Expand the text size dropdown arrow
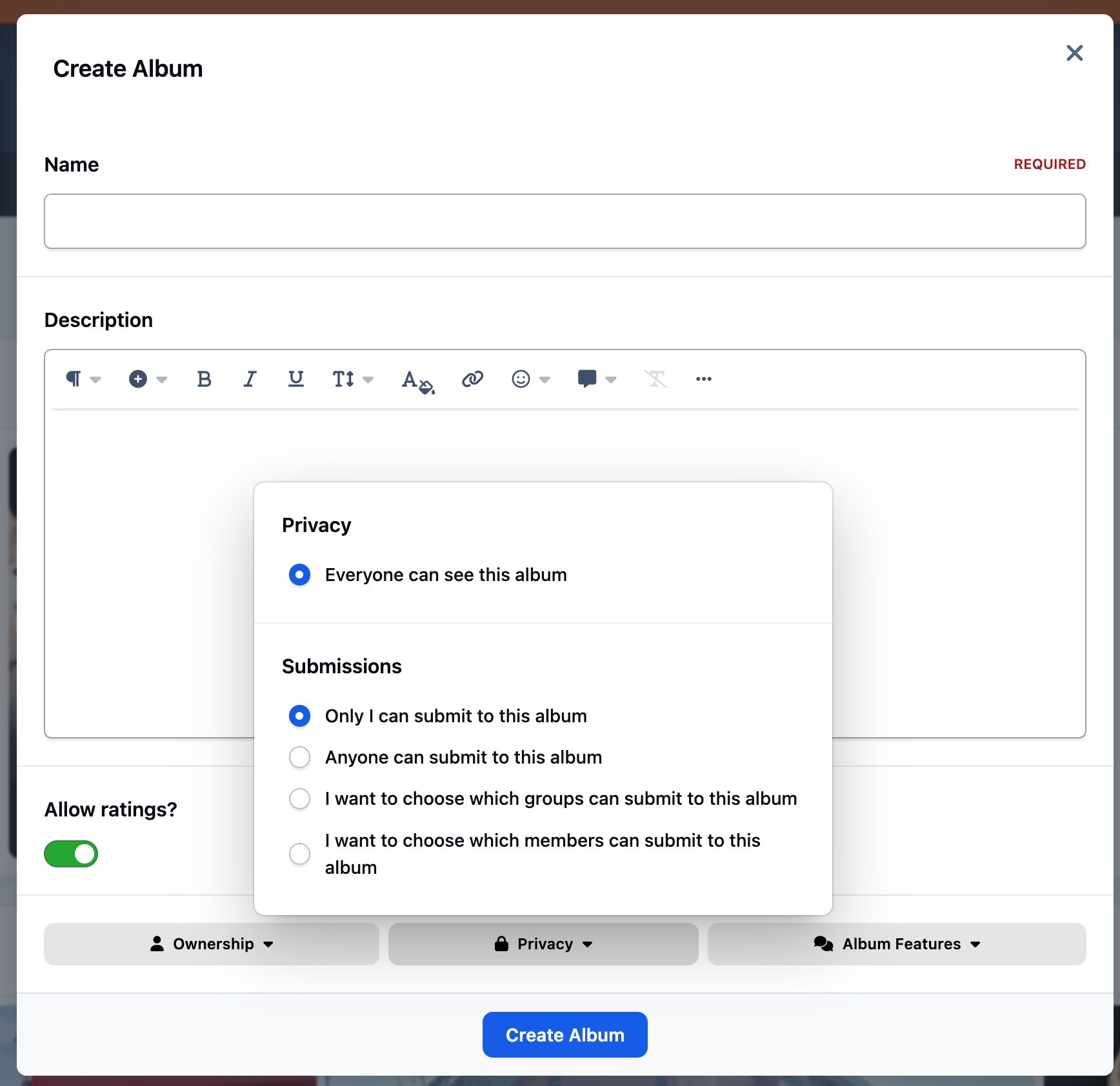The image size is (1120, 1086). coord(368,380)
